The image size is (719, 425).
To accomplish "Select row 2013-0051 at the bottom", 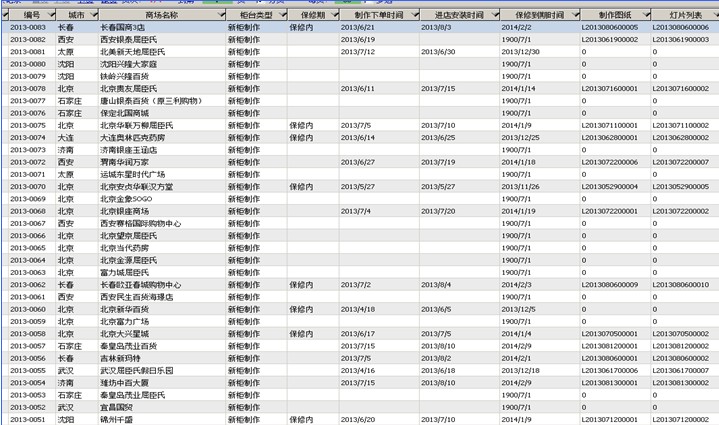I will pos(28,419).
